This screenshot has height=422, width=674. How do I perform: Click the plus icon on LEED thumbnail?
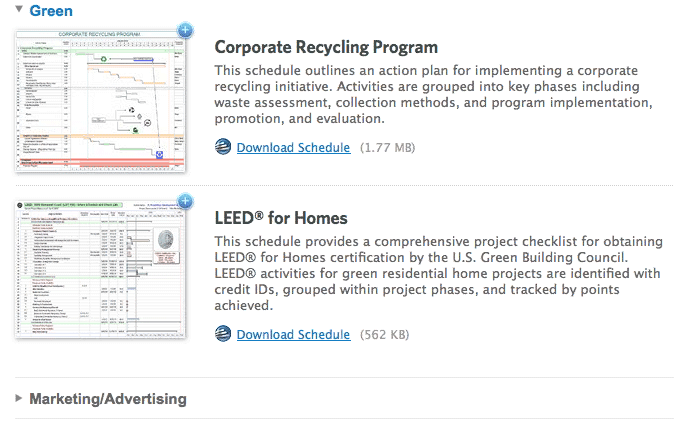coord(184,202)
